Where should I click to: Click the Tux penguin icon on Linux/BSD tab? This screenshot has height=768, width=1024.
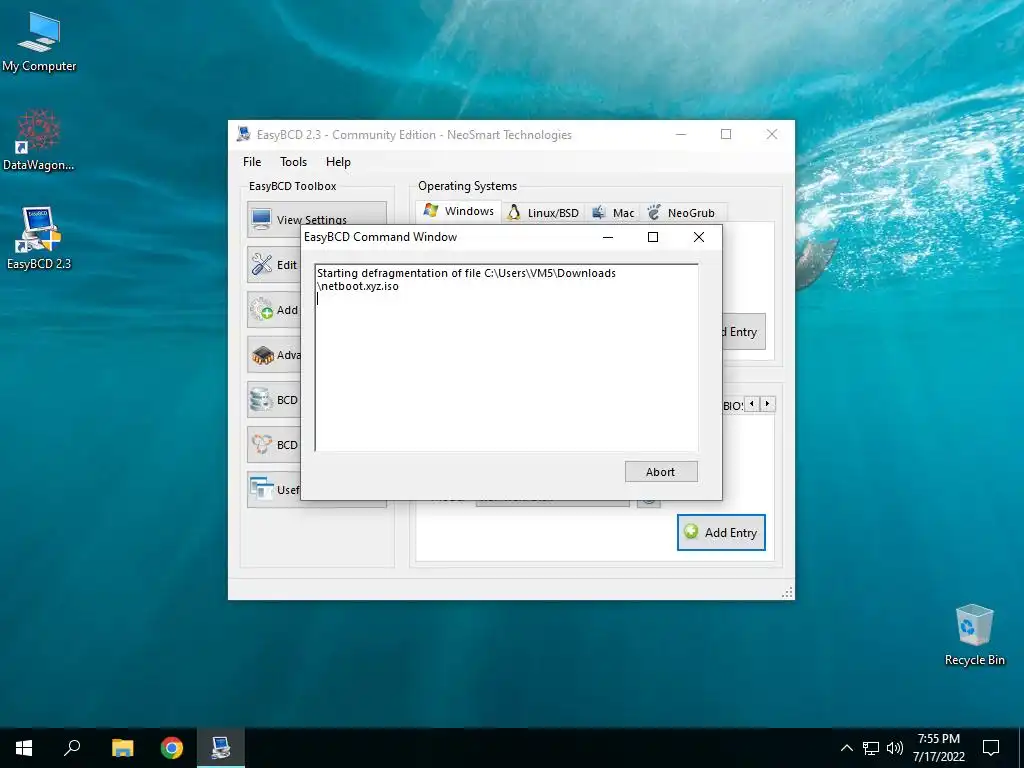point(514,213)
